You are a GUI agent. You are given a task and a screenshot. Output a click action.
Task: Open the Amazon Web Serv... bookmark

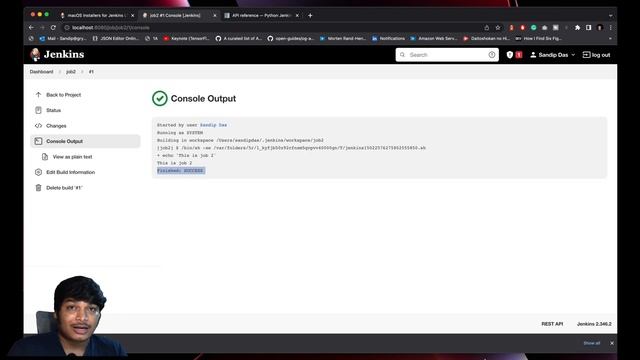click(434, 38)
